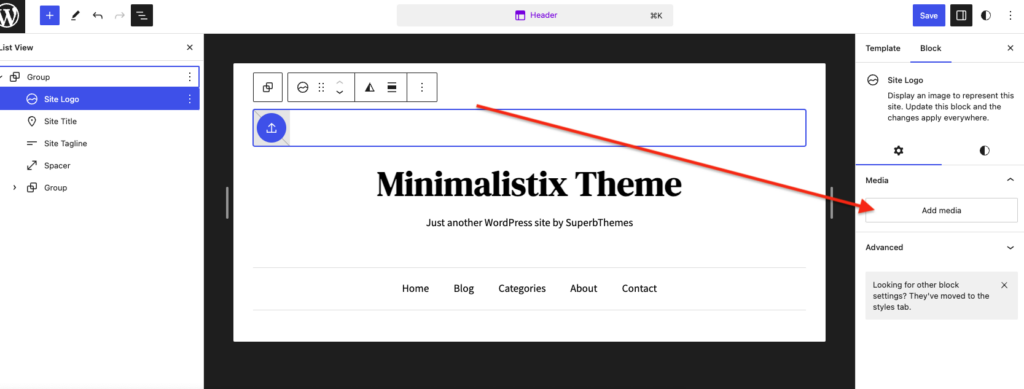
Task: Click the Minimalistix Theme site title
Action: coord(529,184)
